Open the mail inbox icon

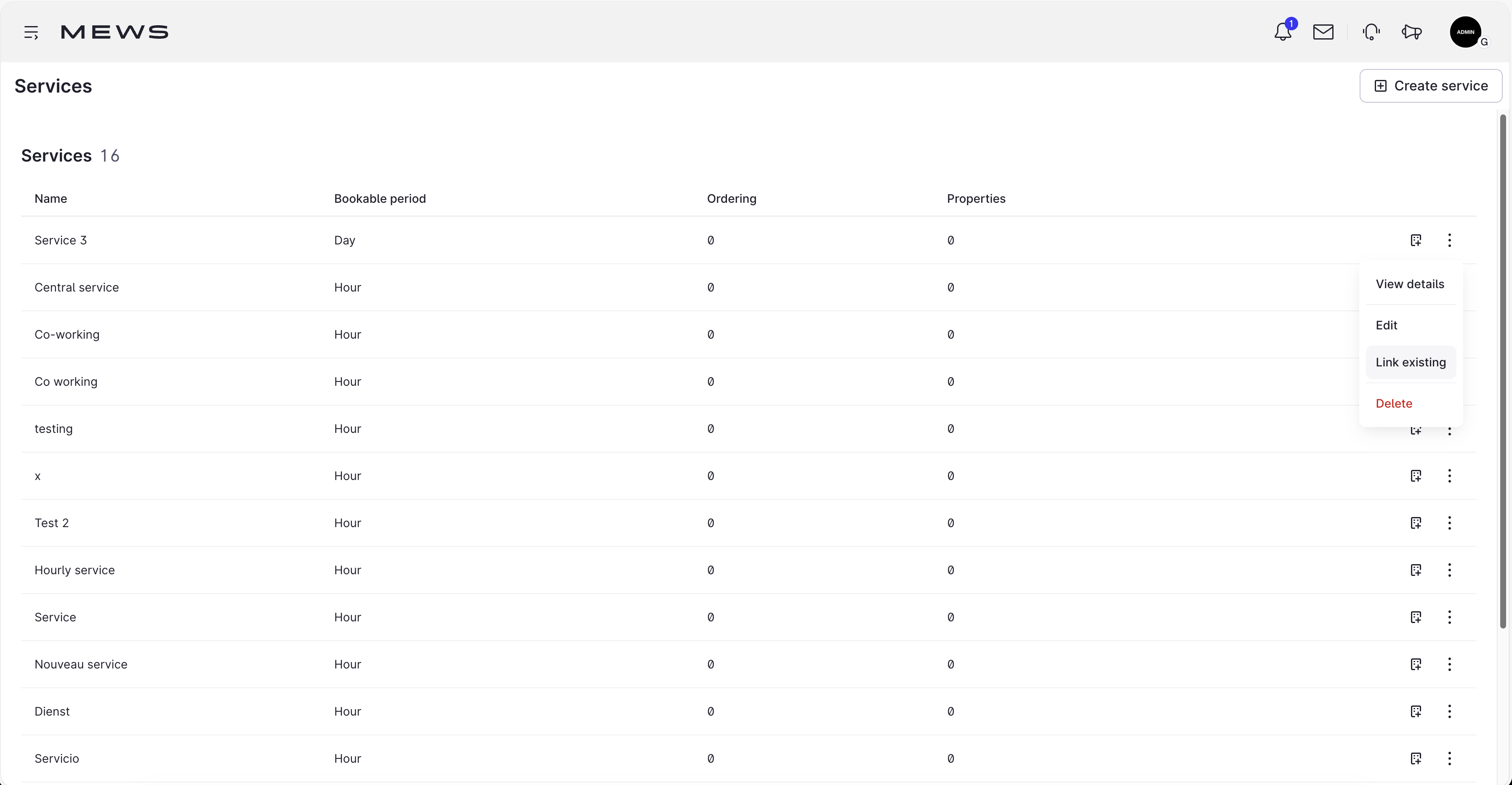pos(1323,32)
